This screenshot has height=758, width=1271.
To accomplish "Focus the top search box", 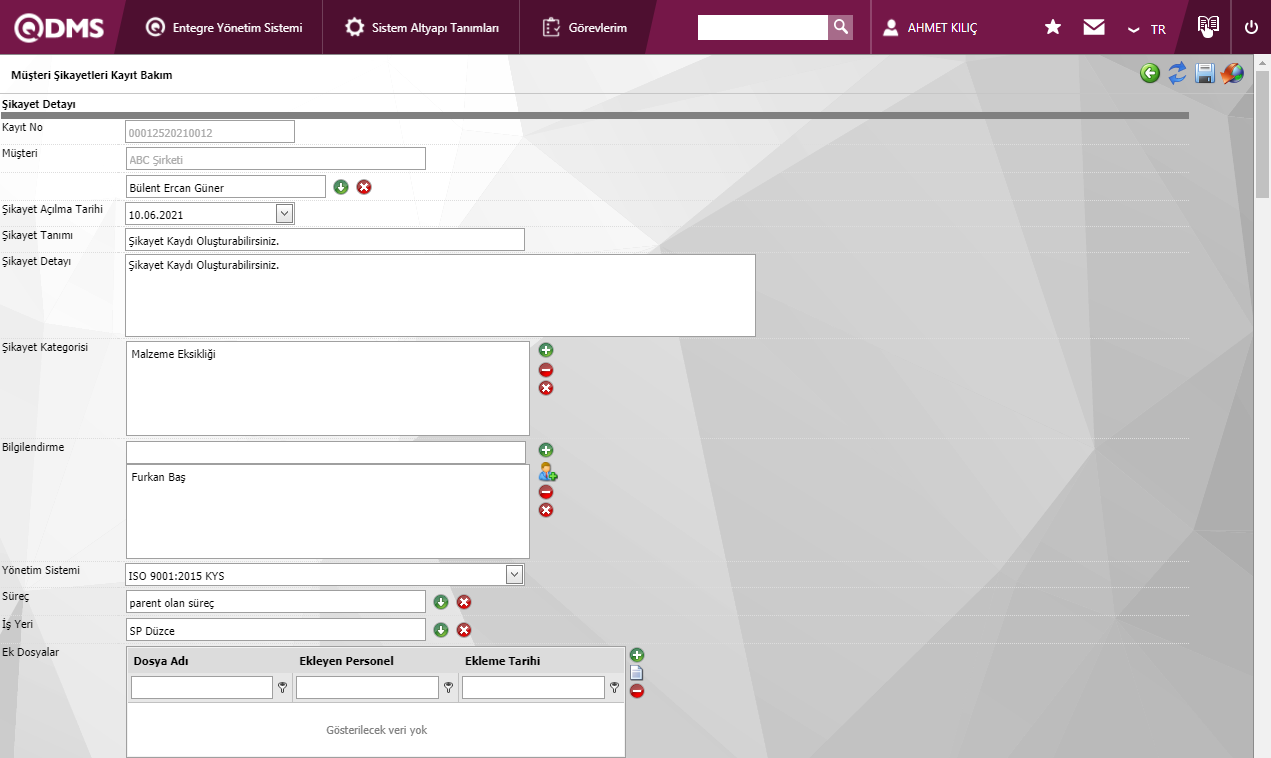I will [x=763, y=27].
